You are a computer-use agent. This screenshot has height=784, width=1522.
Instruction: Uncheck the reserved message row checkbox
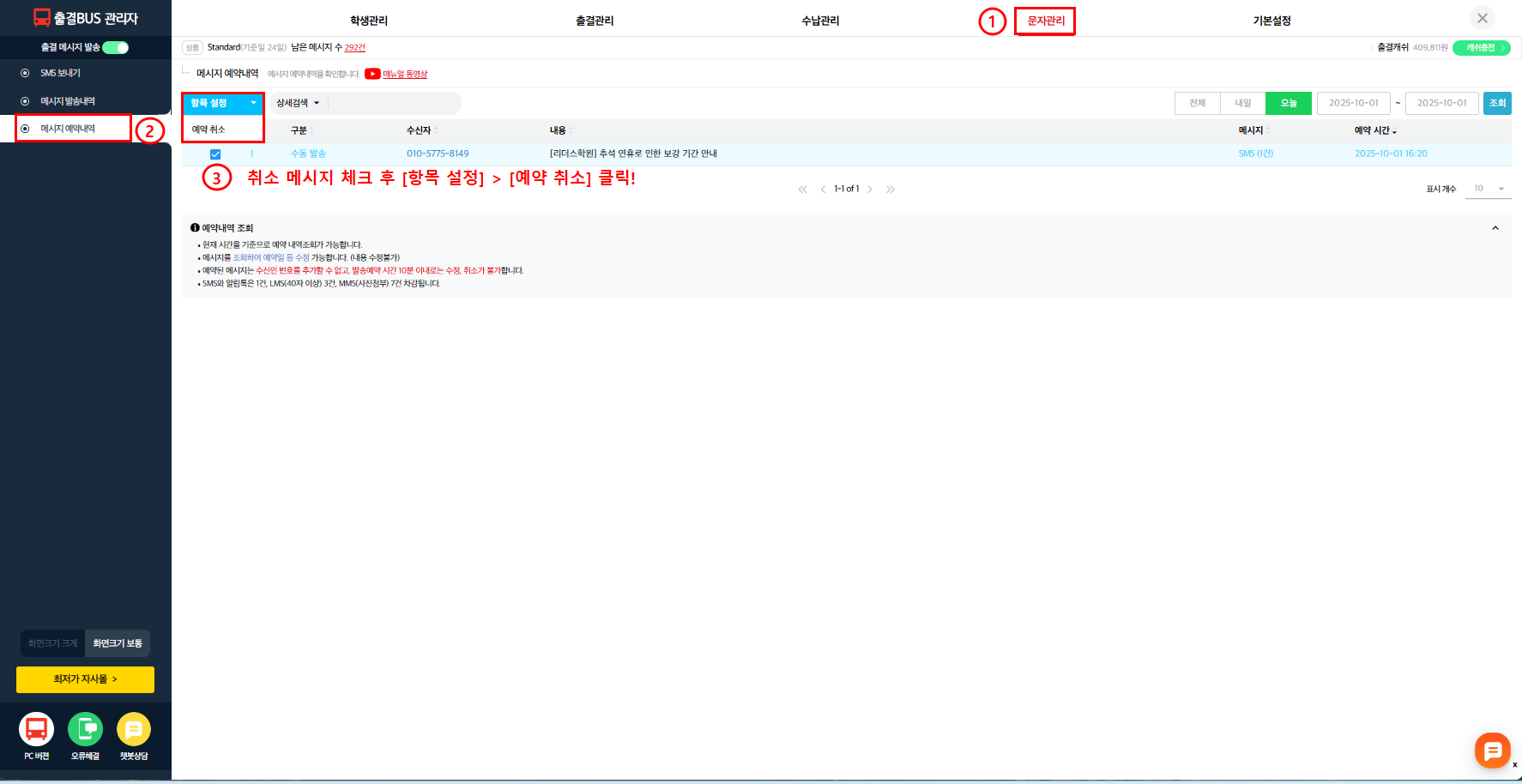tap(215, 154)
